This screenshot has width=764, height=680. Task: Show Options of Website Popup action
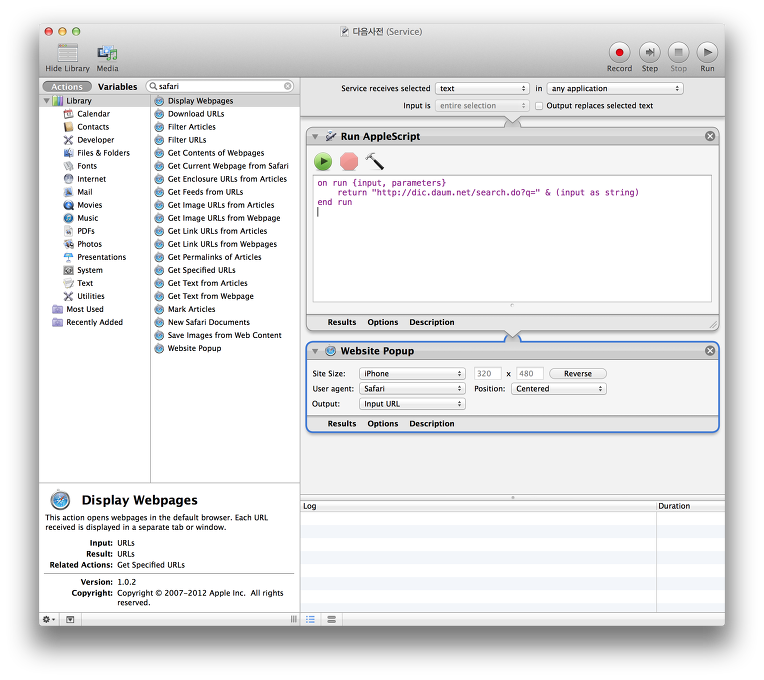click(x=382, y=424)
